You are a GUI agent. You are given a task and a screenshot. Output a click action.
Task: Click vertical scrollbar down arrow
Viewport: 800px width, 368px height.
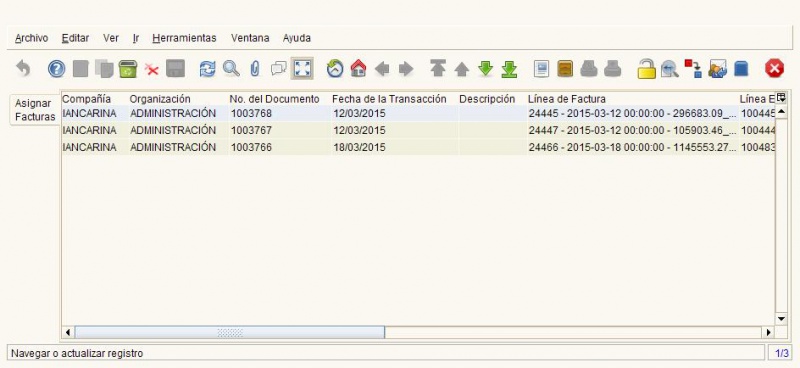point(781,318)
